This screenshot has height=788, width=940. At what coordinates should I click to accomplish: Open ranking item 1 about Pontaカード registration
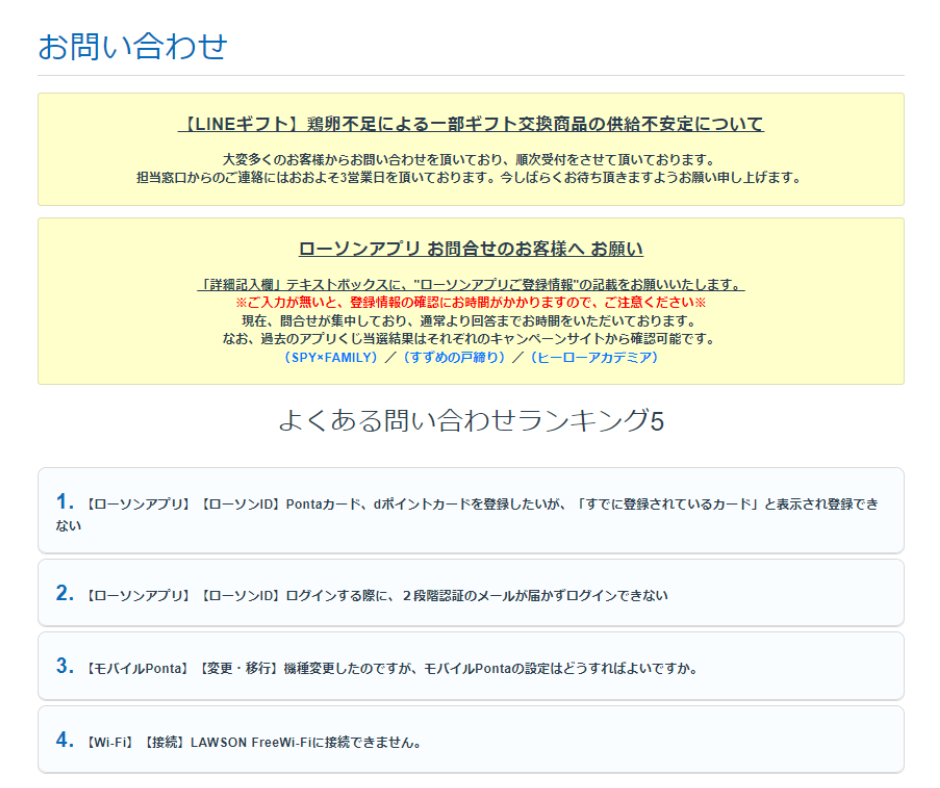click(471, 510)
